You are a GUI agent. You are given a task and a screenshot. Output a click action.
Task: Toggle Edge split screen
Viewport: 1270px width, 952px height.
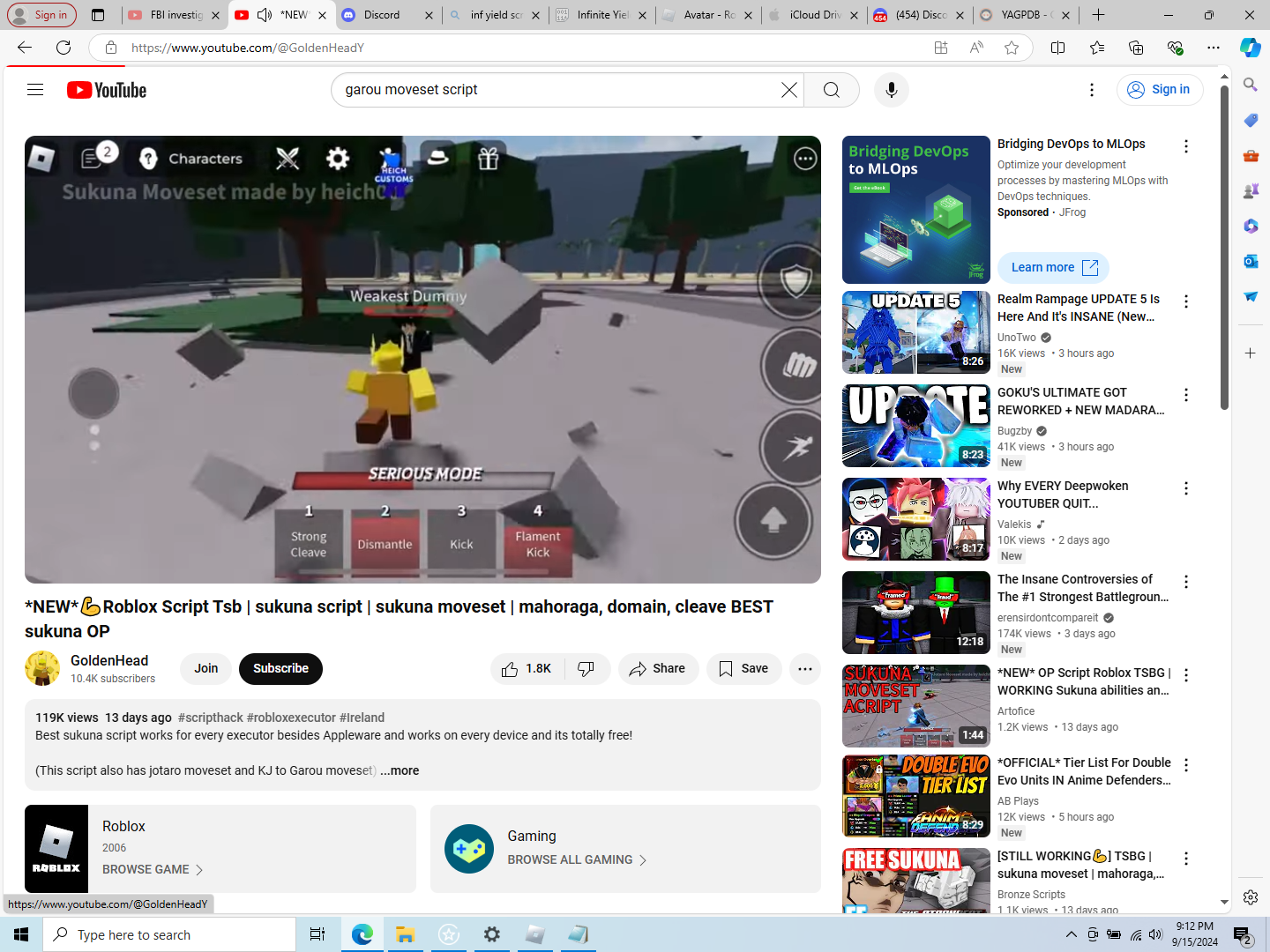tap(1058, 48)
